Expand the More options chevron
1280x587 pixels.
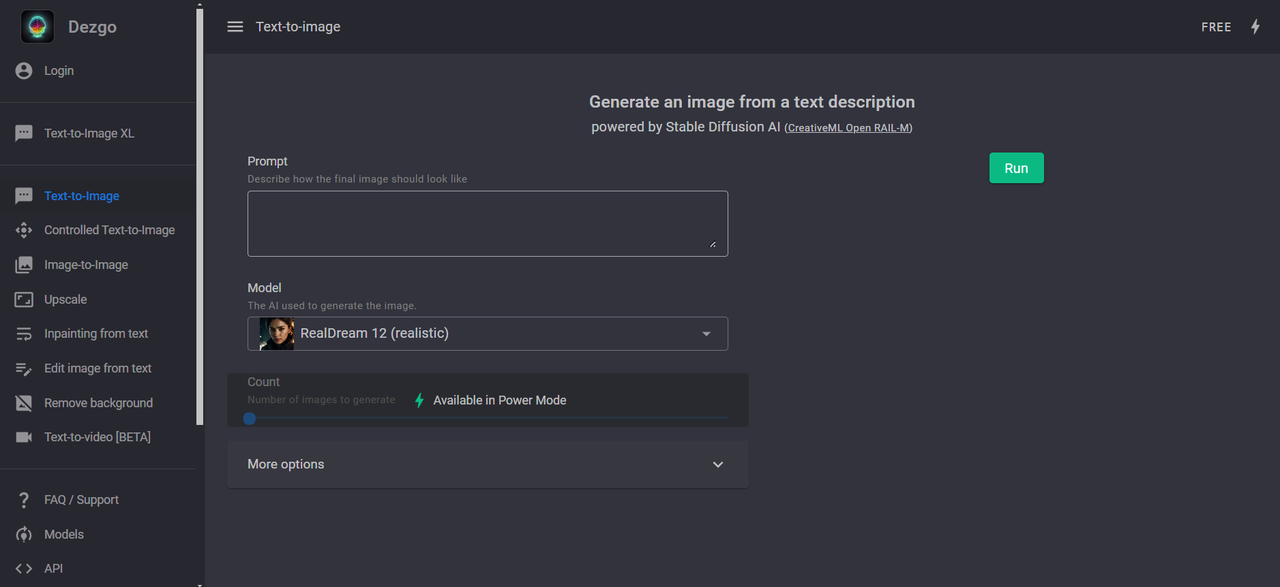[717, 464]
